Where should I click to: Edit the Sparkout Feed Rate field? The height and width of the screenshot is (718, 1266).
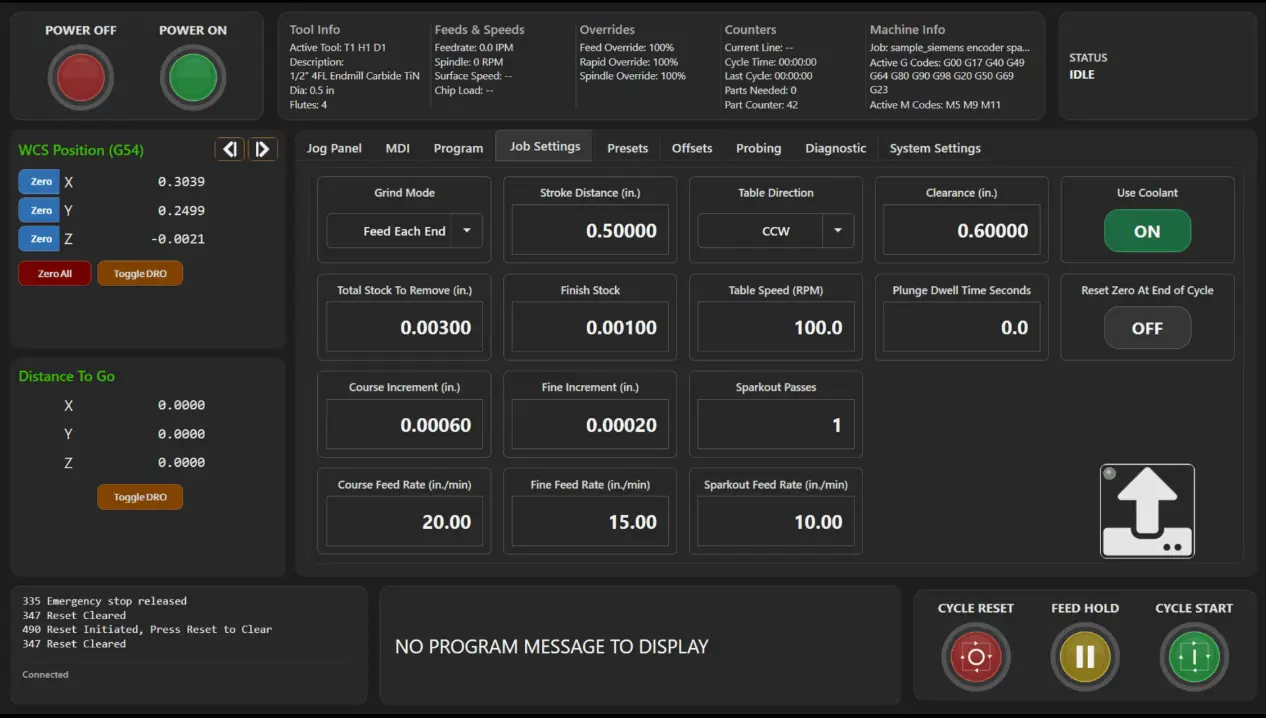(x=776, y=522)
